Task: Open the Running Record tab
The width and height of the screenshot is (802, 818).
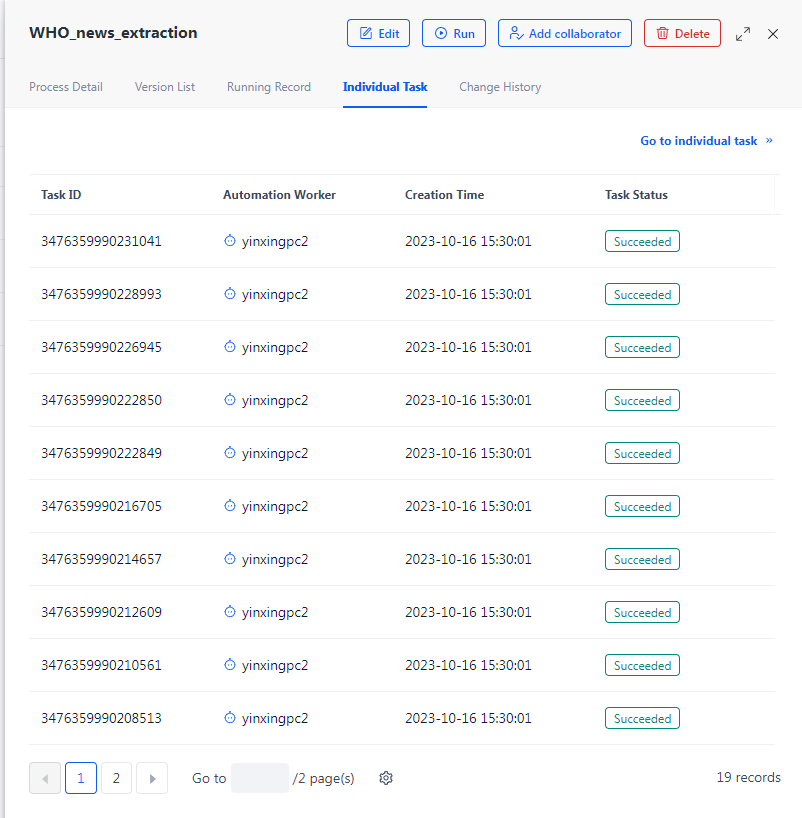Action: point(269,87)
